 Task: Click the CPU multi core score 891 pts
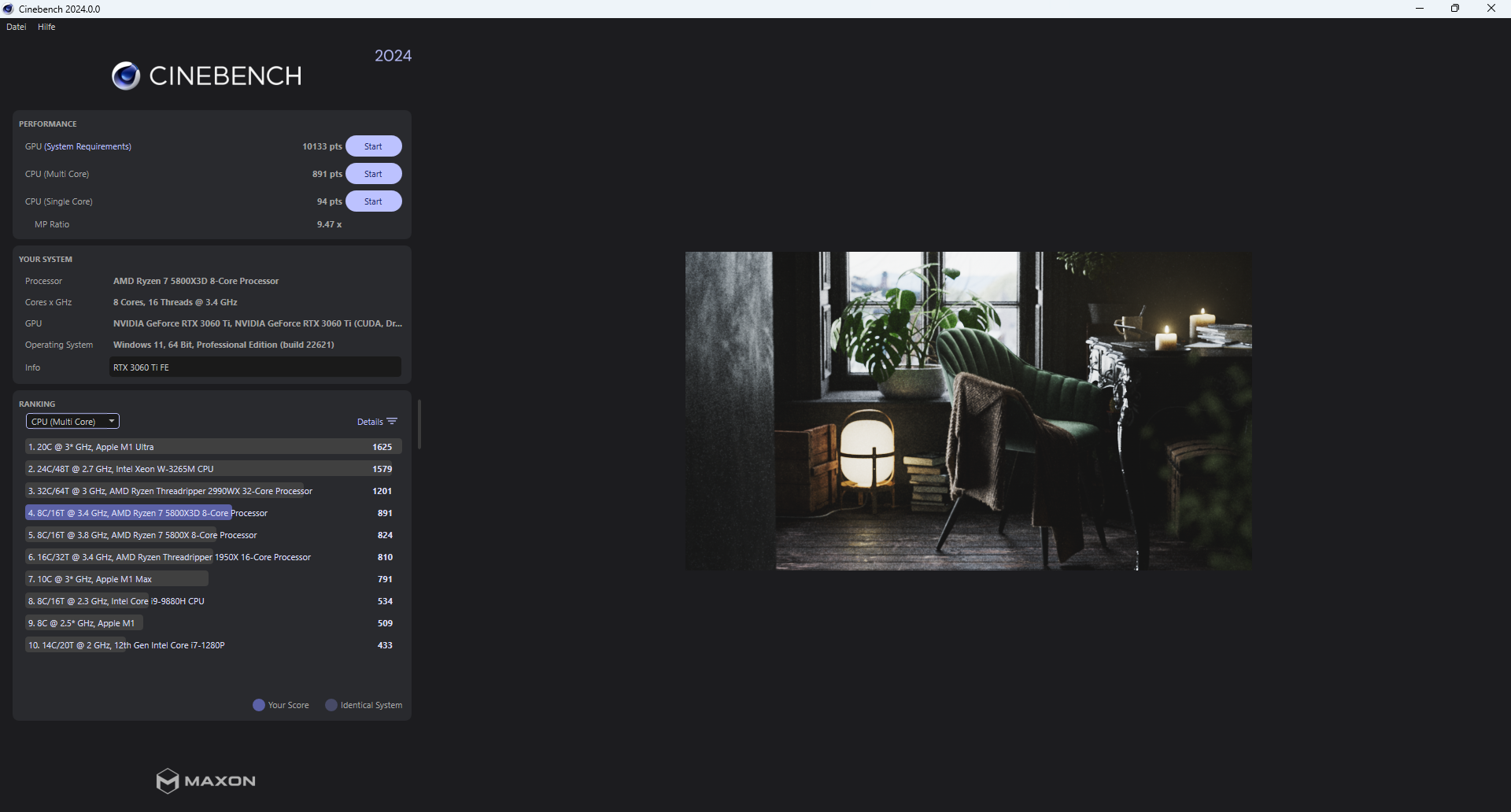(327, 174)
